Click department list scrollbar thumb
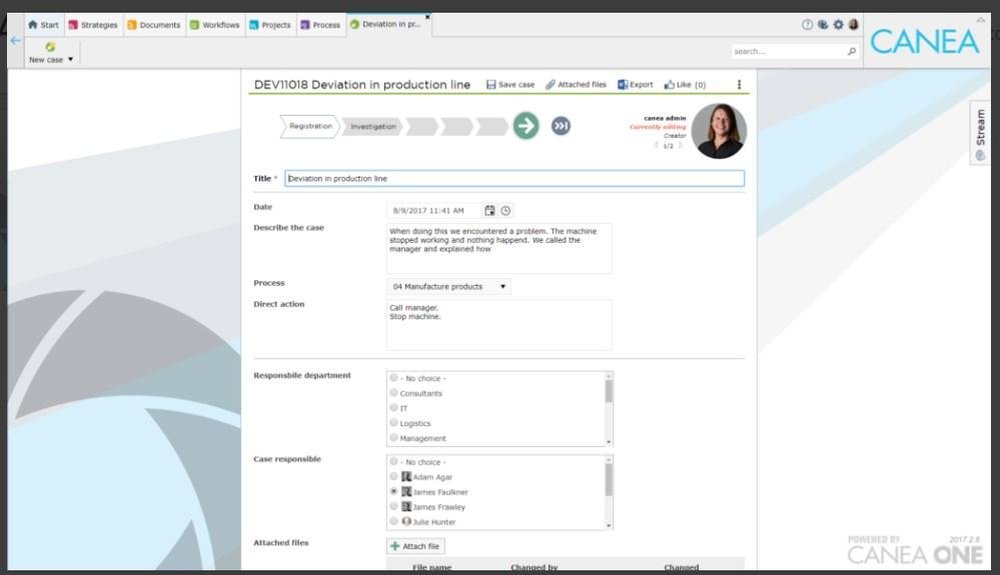Screen dimensions: 1000x575 (608, 391)
